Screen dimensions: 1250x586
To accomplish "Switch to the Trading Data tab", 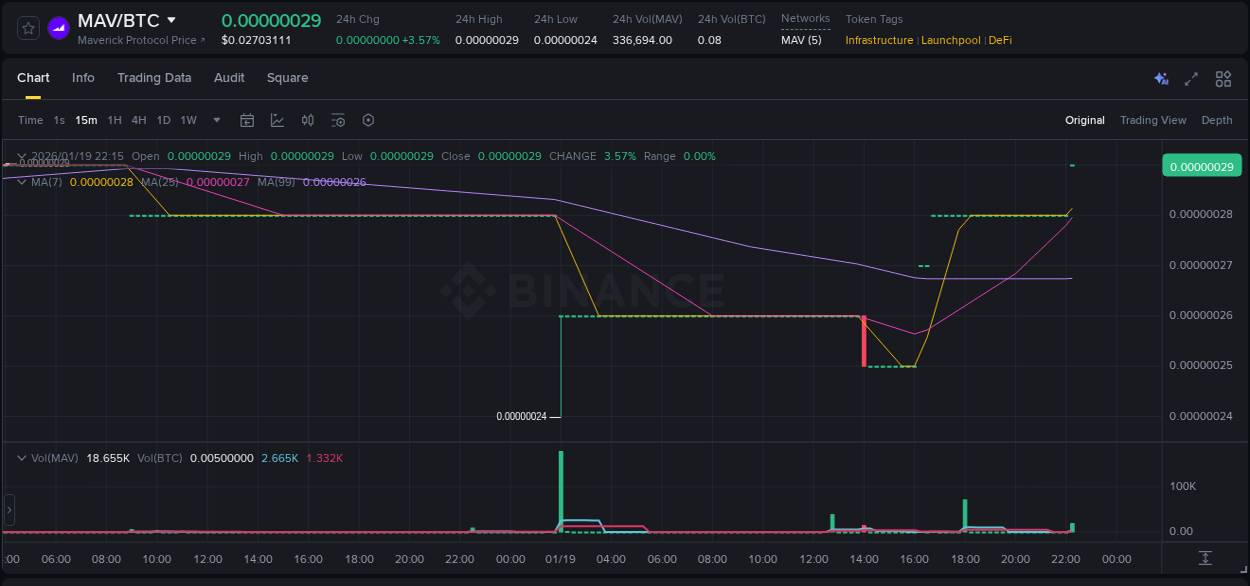I will [x=154, y=78].
